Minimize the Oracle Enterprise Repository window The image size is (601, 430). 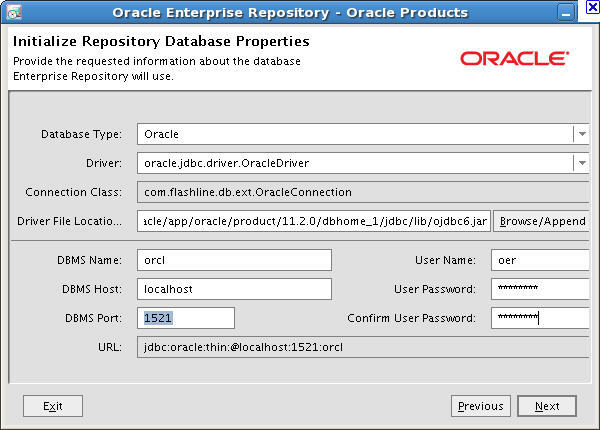click(x=566, y=13)
